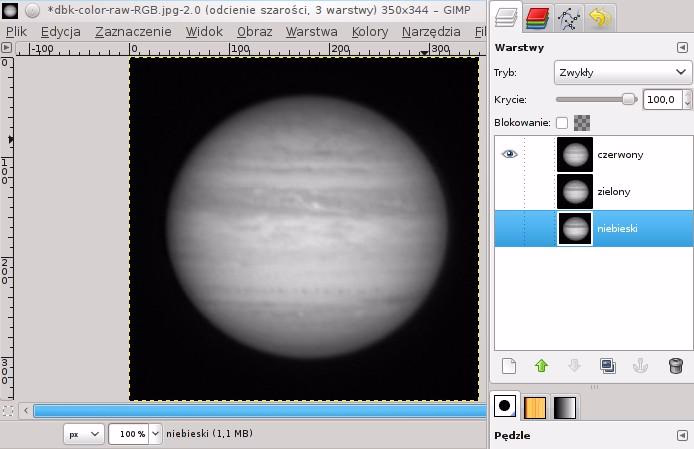
Task: Duplicate the selected layer
Action: [607, 366]
